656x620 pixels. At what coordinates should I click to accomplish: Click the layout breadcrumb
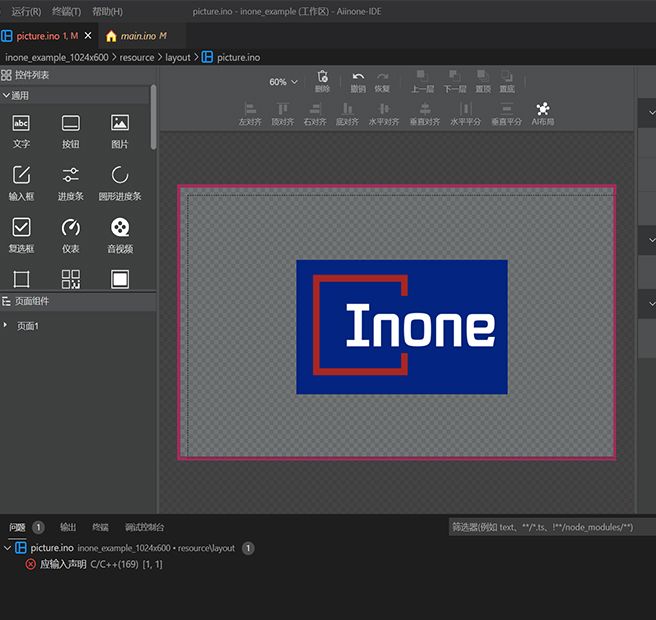click(x=177, y=57)
